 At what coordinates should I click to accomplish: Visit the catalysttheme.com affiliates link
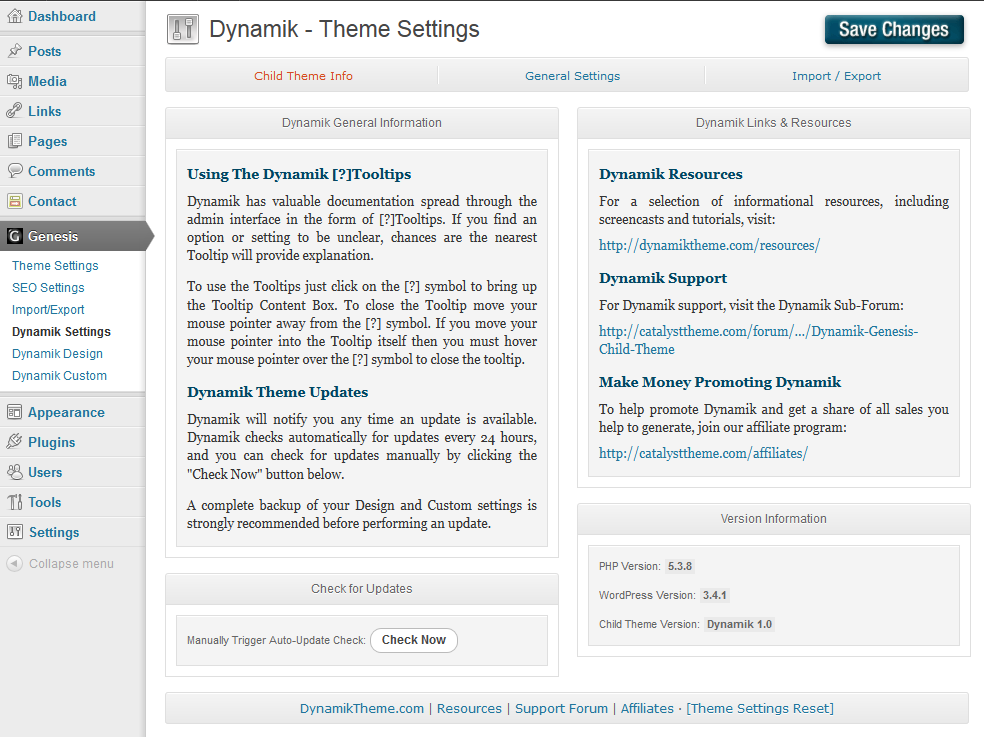(x=703, y=453)
